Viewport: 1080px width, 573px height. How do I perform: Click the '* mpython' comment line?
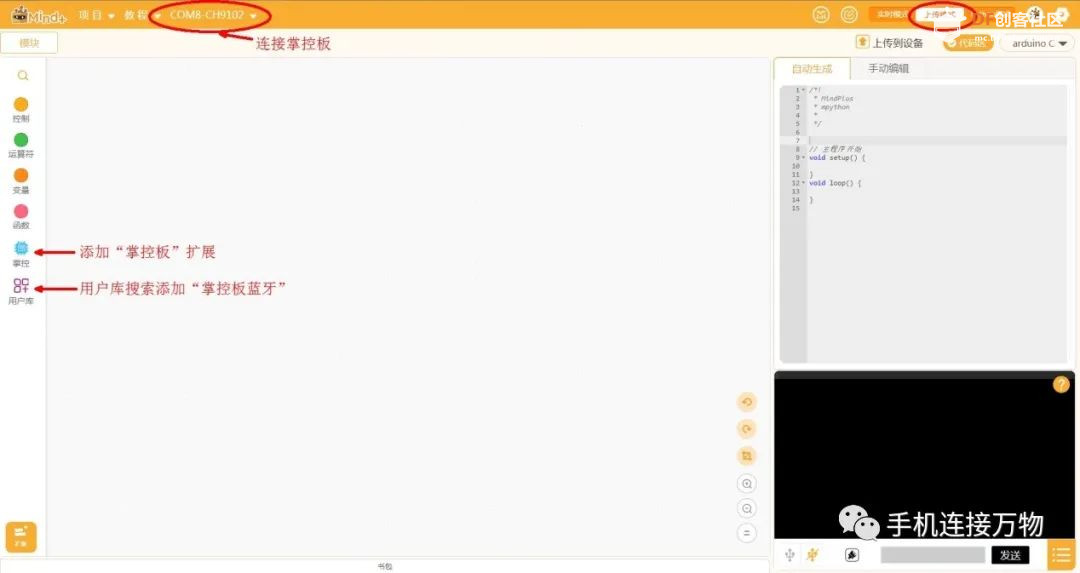831,107
